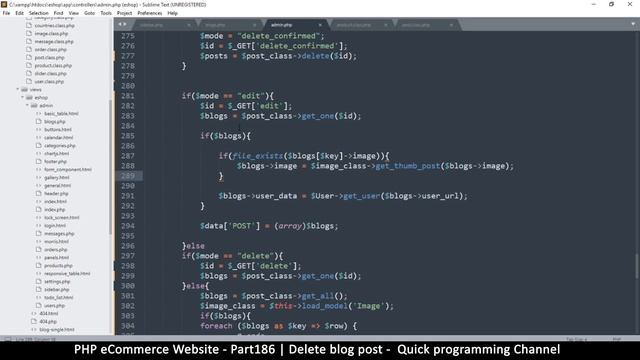640x360 pixels.
Task: Open the Edit menu
Action: coord(19,13)
